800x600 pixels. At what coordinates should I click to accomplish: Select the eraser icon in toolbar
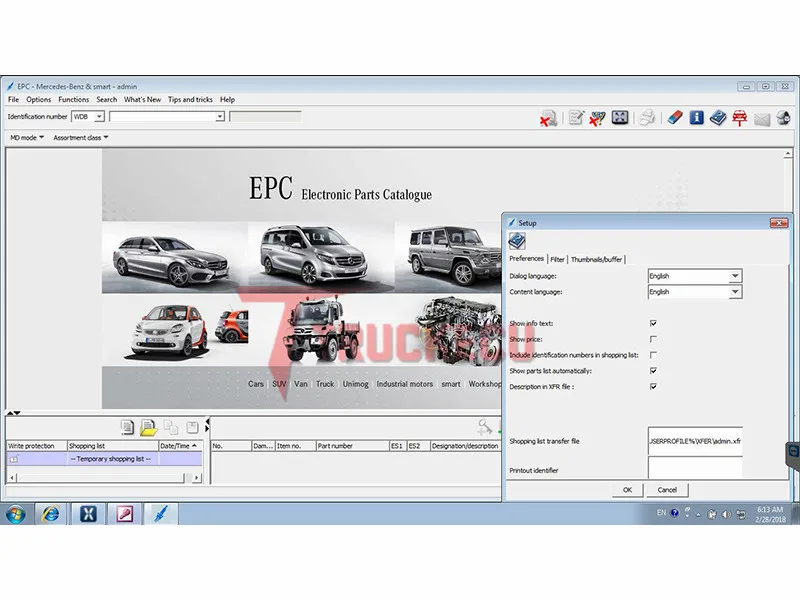click(x=674, y=118)
